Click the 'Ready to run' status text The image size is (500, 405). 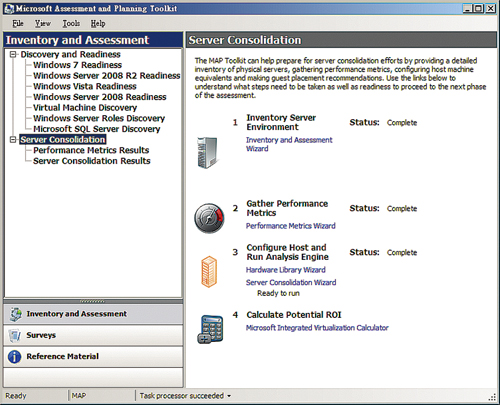coord(278,293)
